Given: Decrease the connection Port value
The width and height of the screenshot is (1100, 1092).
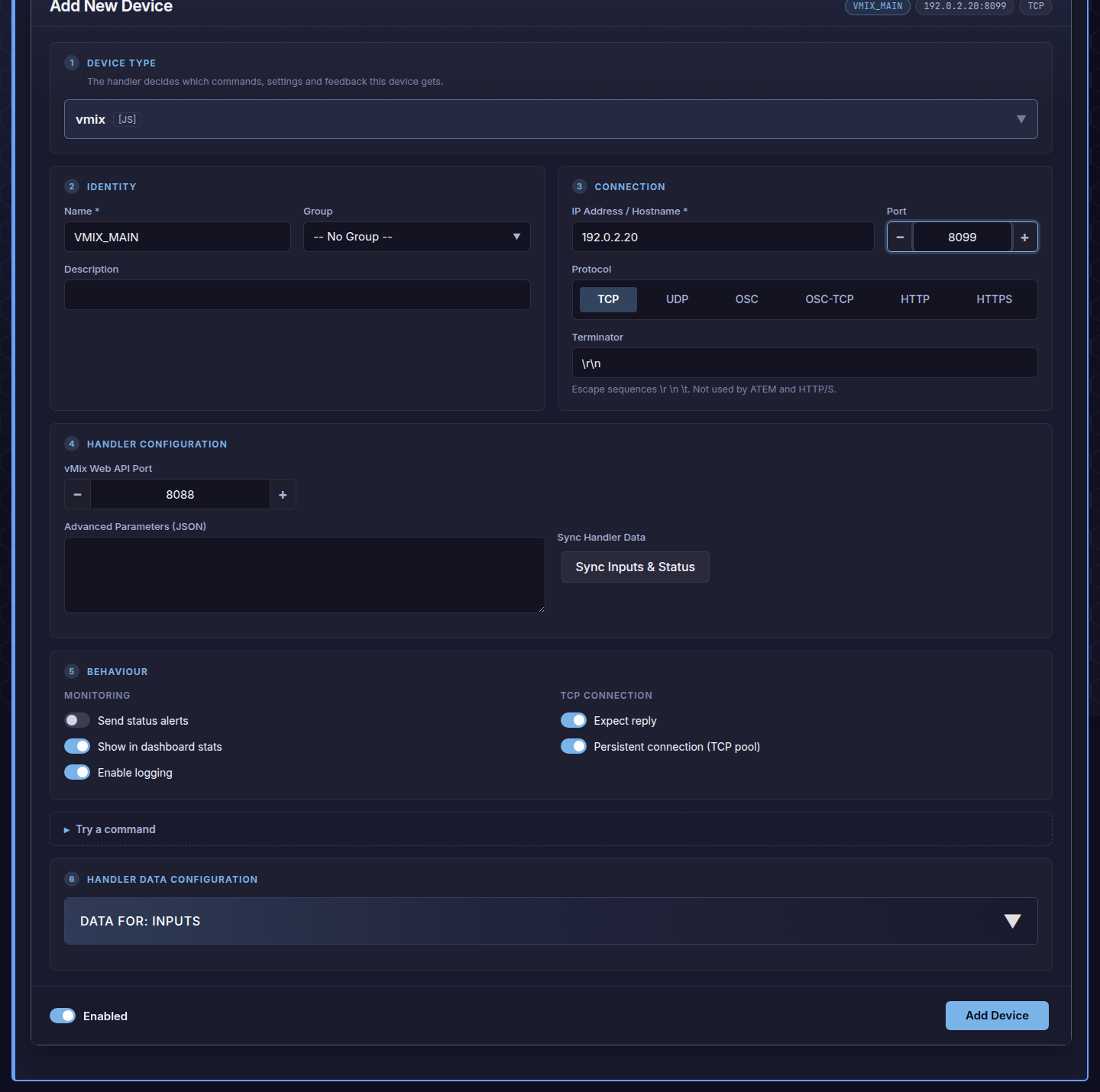Looking at the screenshot, I should pyautogui.click(x=900, y=237).
